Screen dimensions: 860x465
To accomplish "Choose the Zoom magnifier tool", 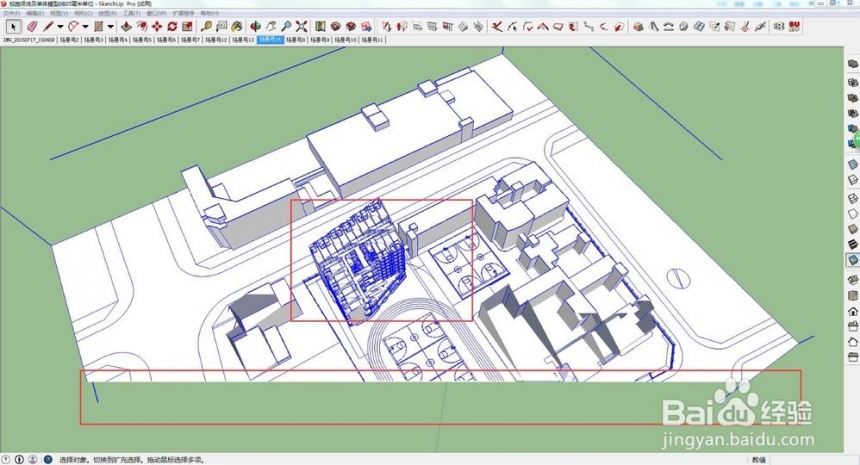I will pyautogui.click(x=286, y=26).
